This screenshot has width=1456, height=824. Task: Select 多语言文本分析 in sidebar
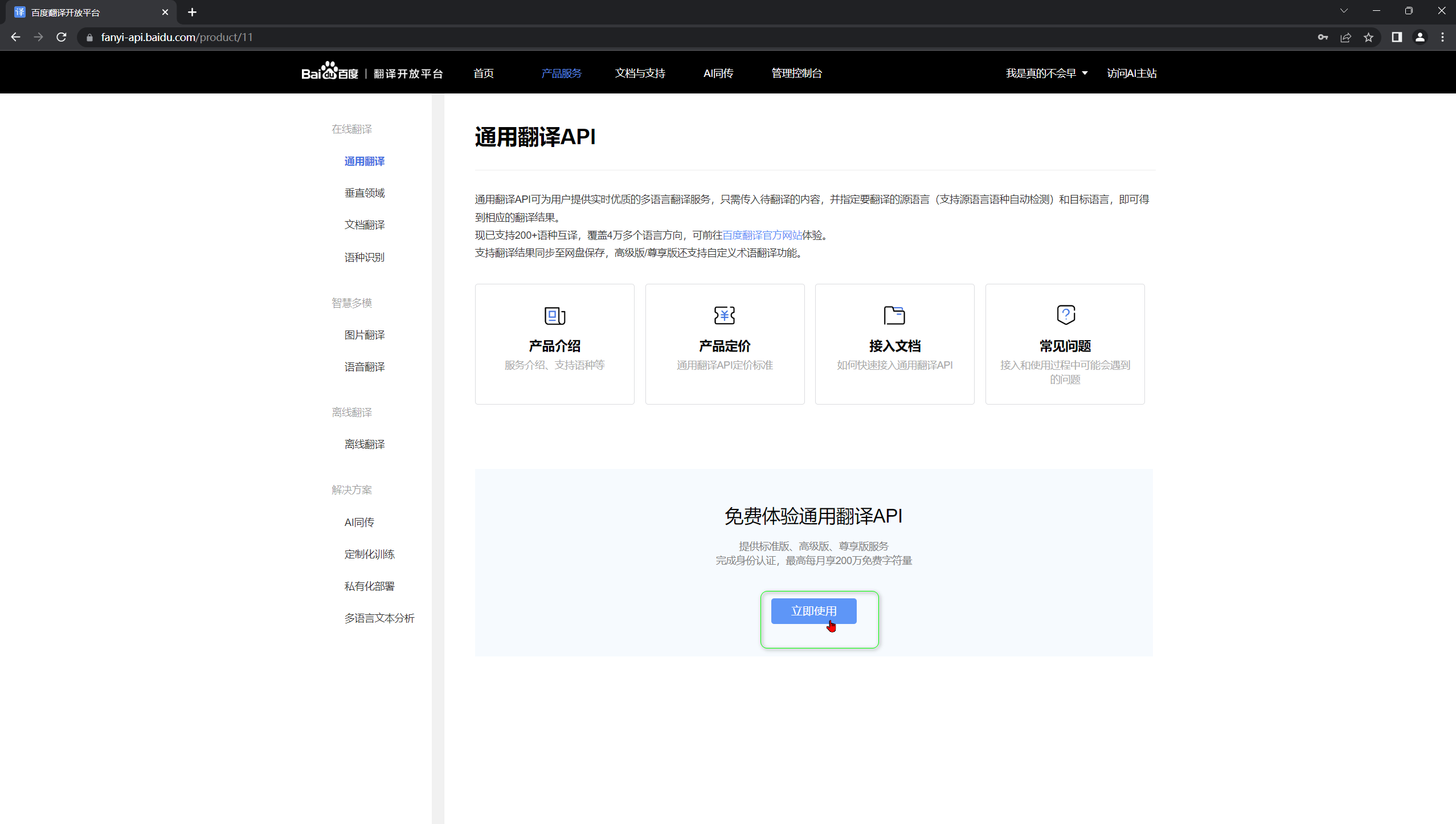[x=379, y=618]
